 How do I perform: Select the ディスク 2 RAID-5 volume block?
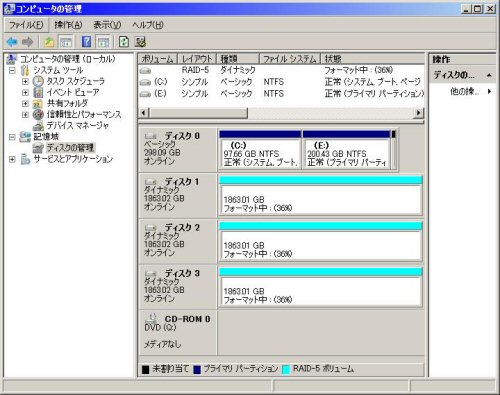321,242
